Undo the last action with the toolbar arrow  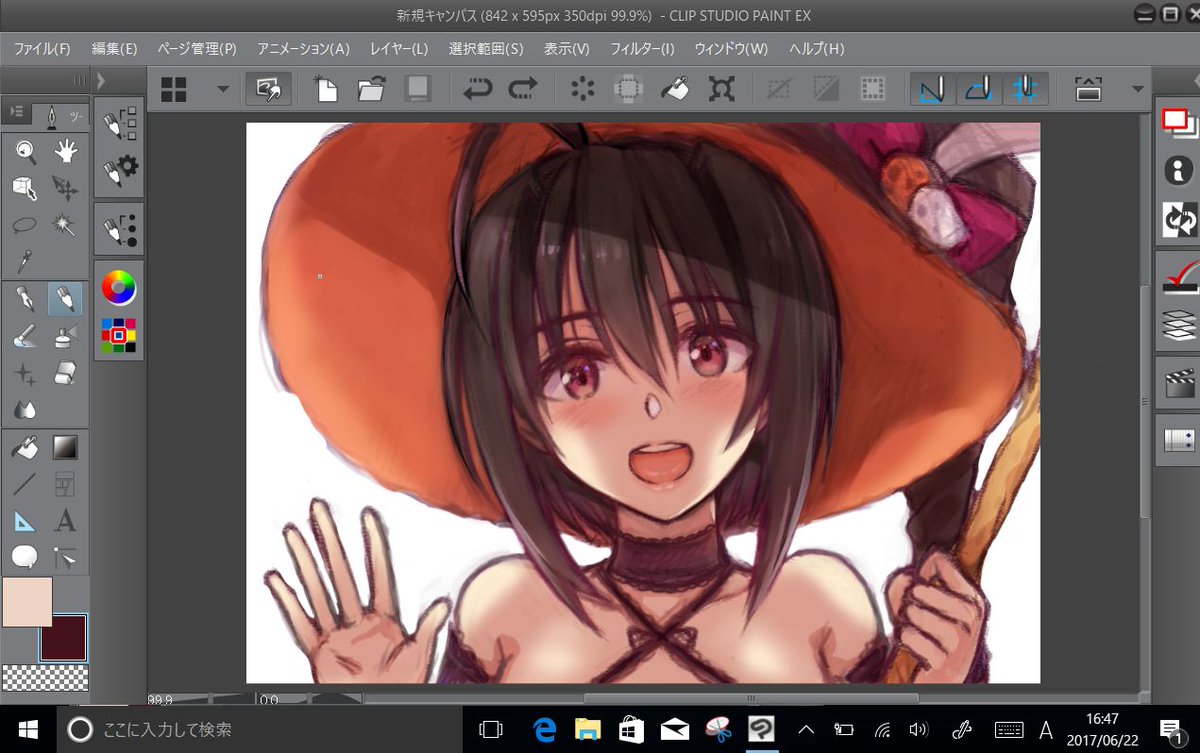[477, 89]
